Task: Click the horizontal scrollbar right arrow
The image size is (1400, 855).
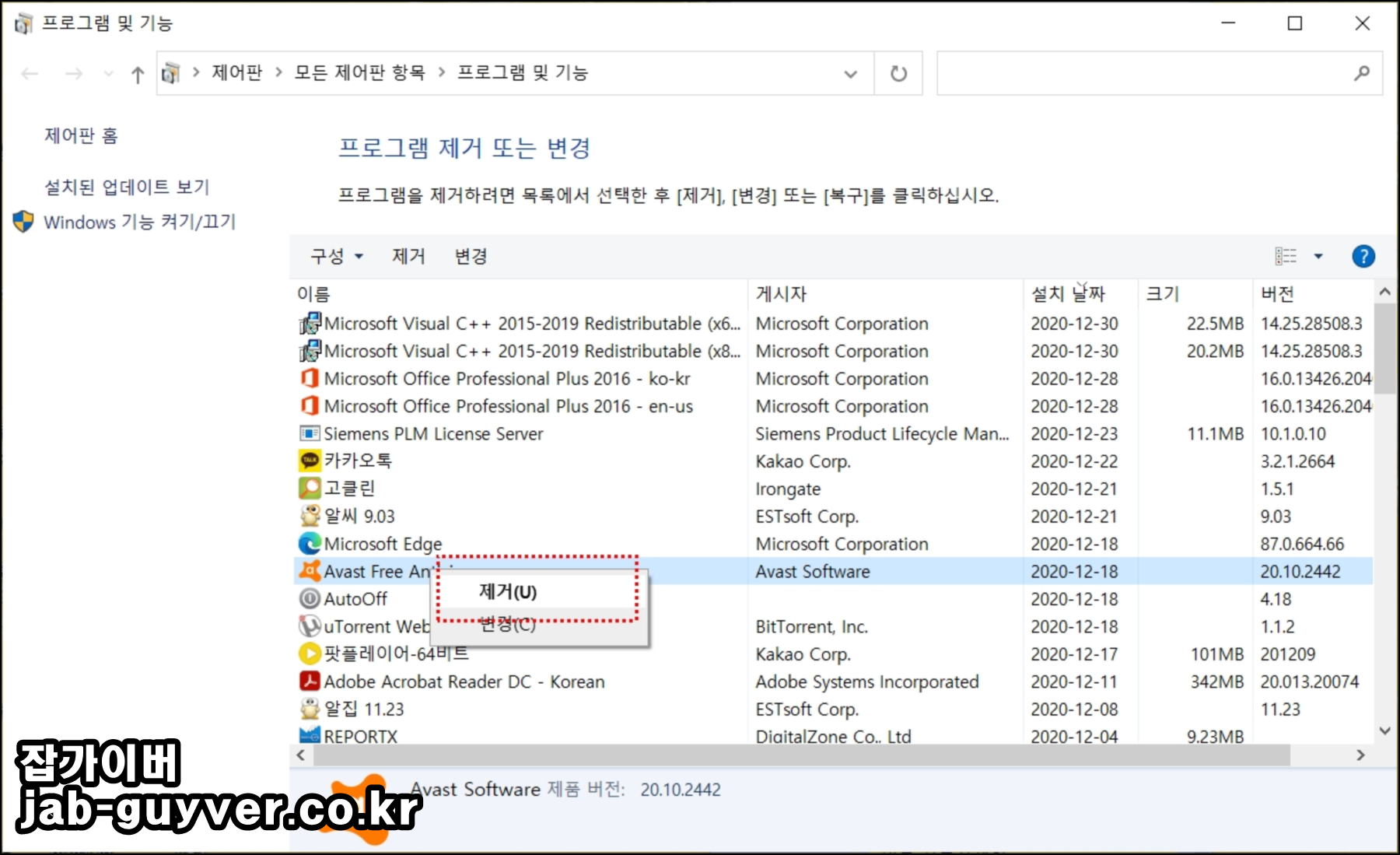Action: pyautogui.click(x=1360, y=755)
